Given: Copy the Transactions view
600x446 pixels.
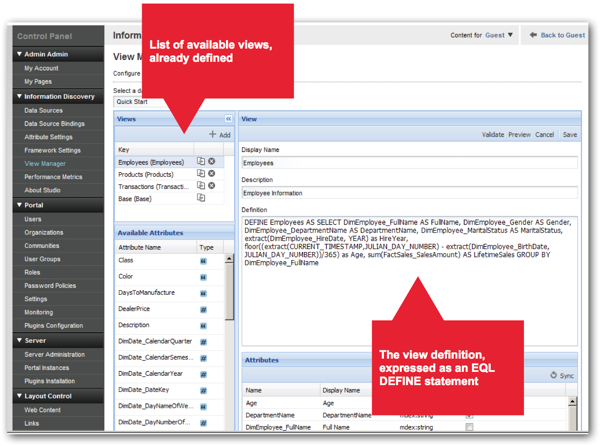Looking at the screenshot, I should coord(201,186).
